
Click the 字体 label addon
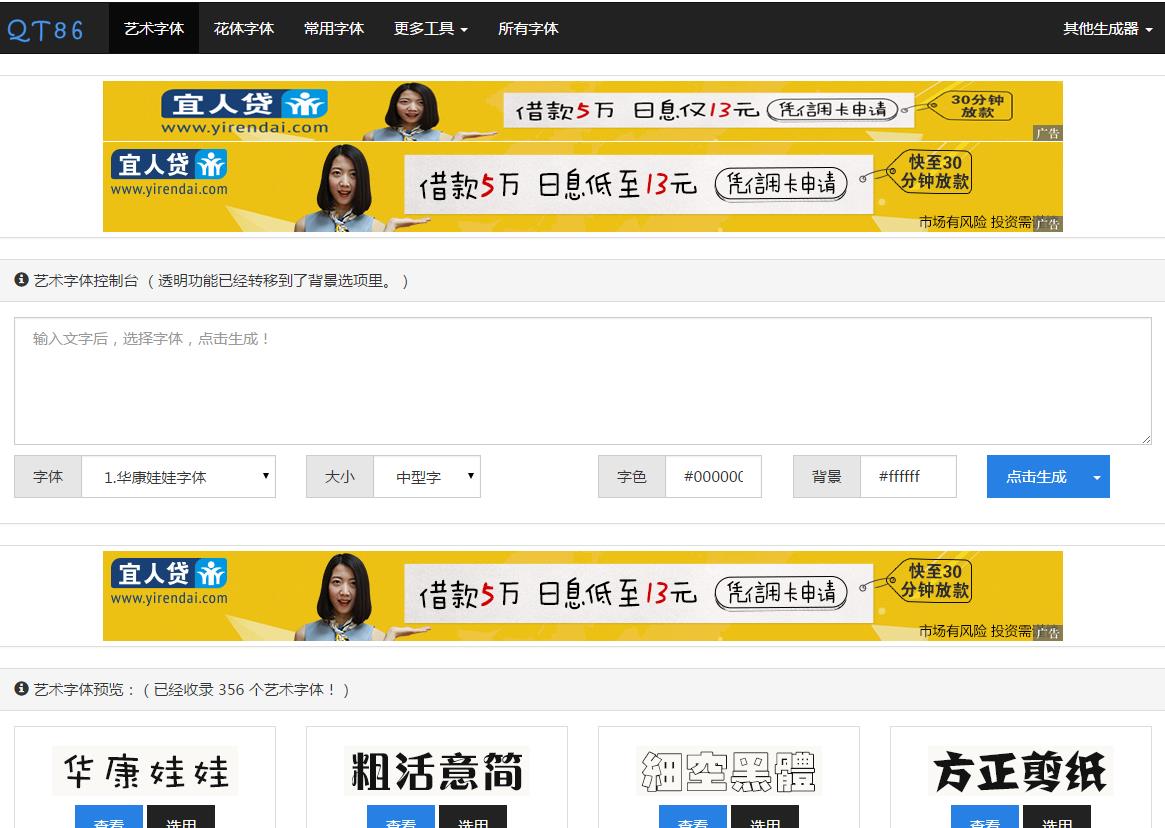point(48,476)
